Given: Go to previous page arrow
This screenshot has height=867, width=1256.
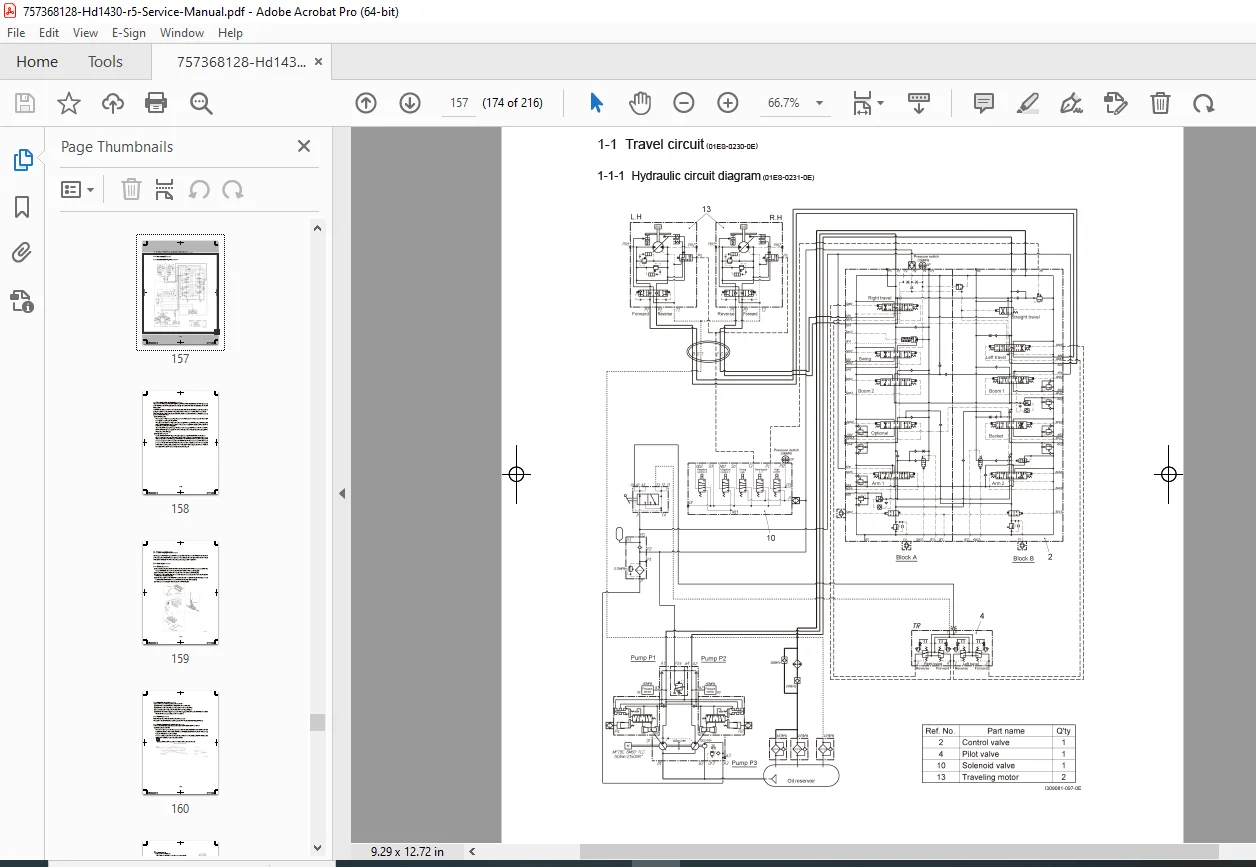Looking at the screenshot, I should coord(366,103).
